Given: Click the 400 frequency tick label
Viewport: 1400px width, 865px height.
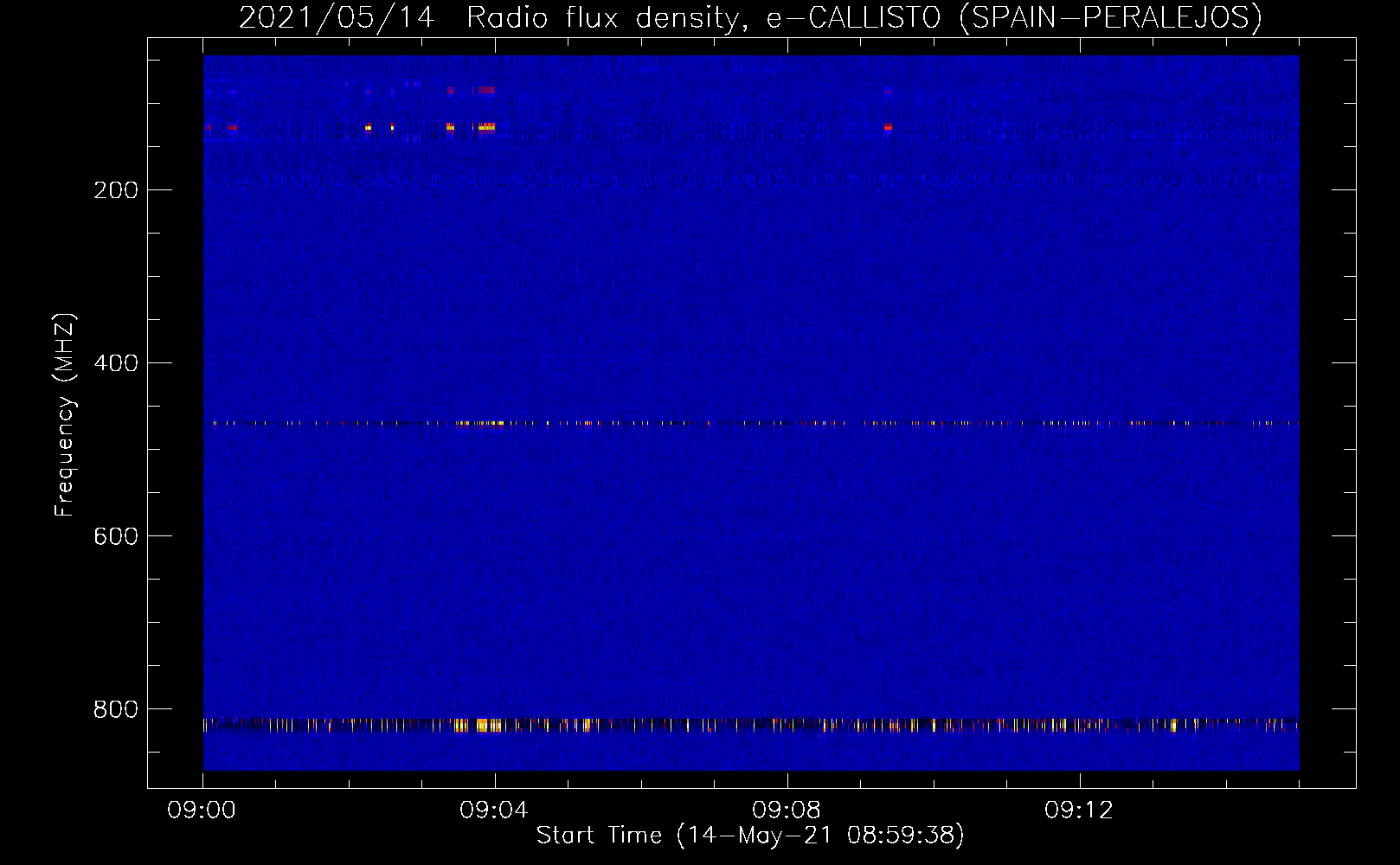Looking at the screenshot, I should [x=116, y=363].
